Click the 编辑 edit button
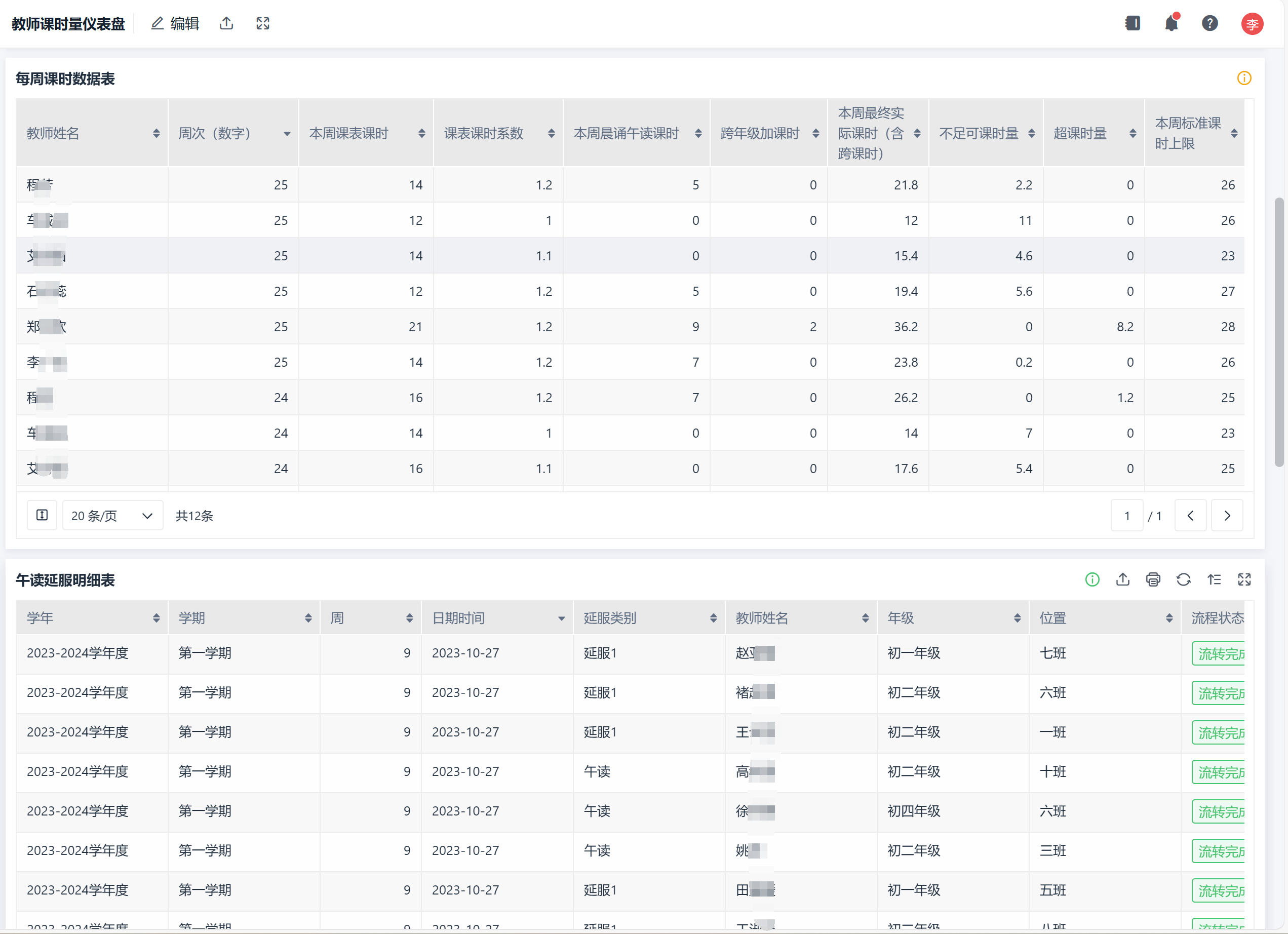 pyautogui.click(x=175, y=23)
